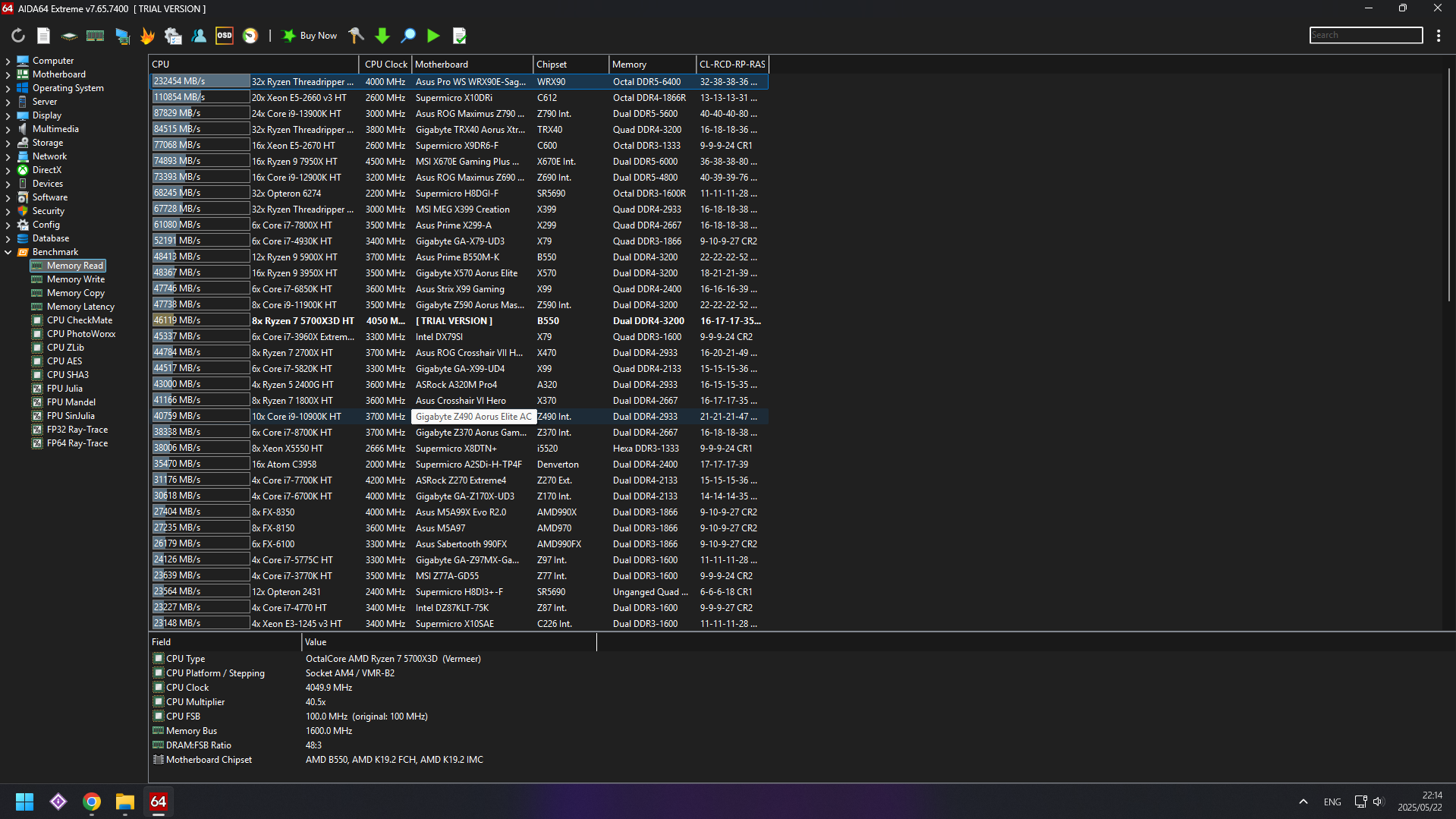Focus the Search input field
Screen dimensions: 1456x819
tap(1366, 35)
